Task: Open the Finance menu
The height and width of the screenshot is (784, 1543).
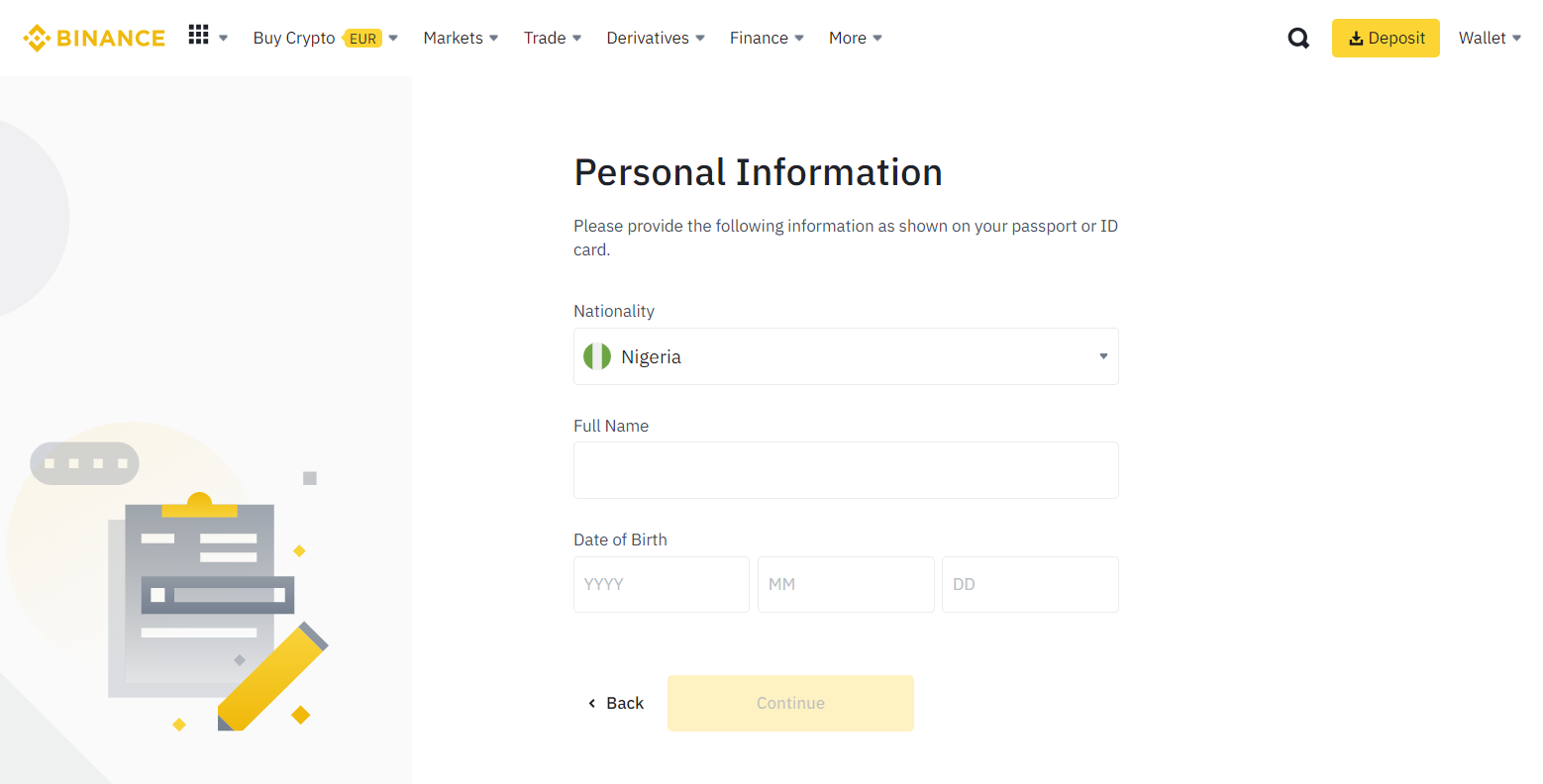Action: pos(767,38)
